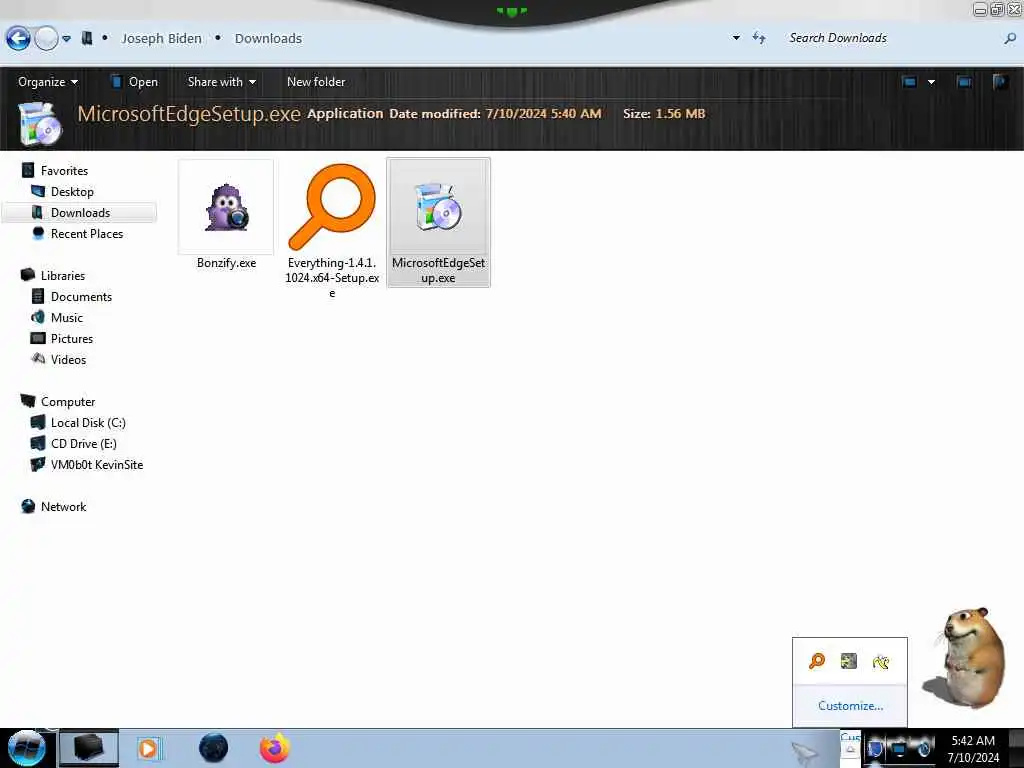This screenshot has width=1024, height=768.
Task: Open Recent Places
Action: pyautogui.click(x=87, y=233)
